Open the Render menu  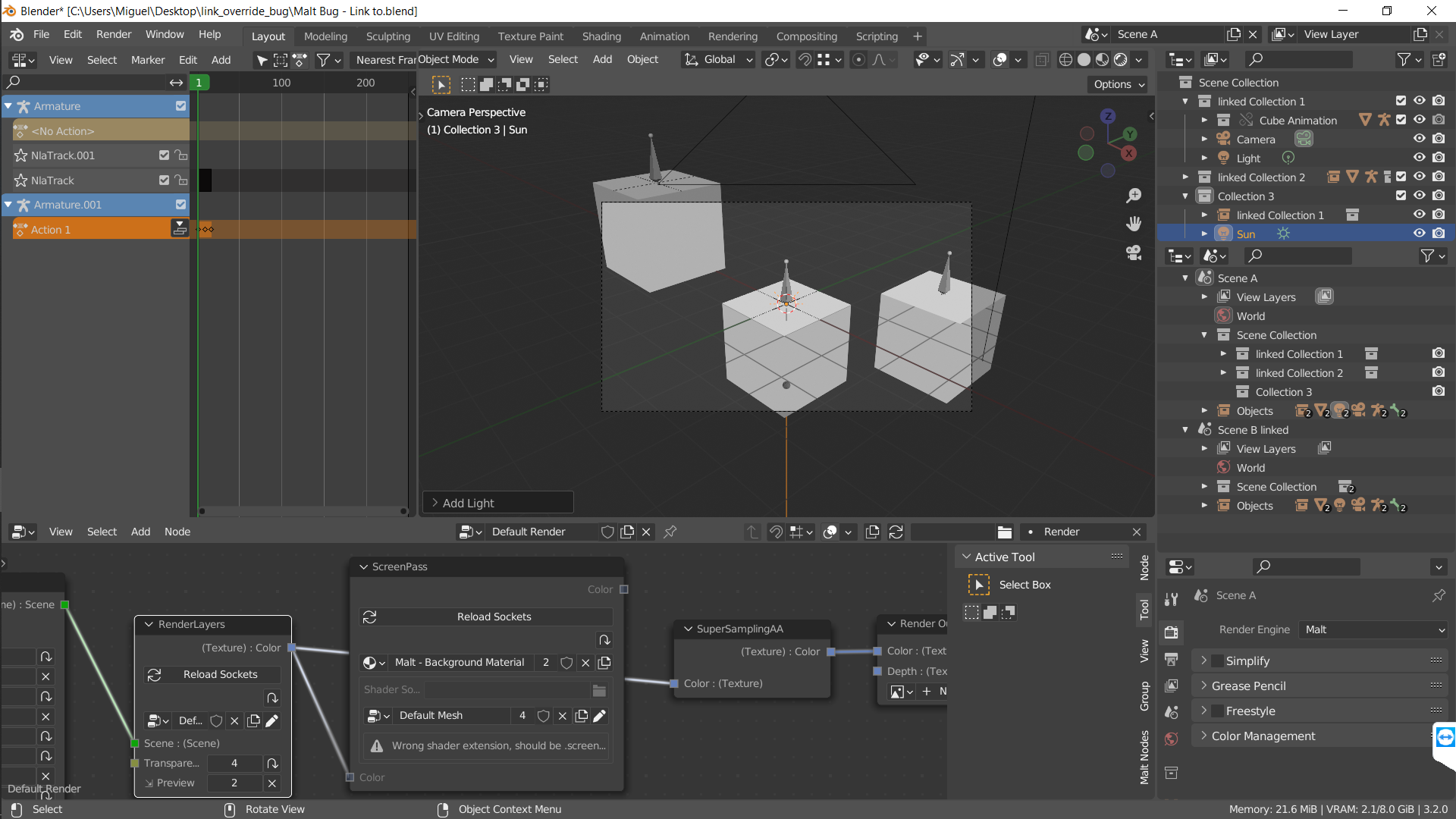click(113, 34)
